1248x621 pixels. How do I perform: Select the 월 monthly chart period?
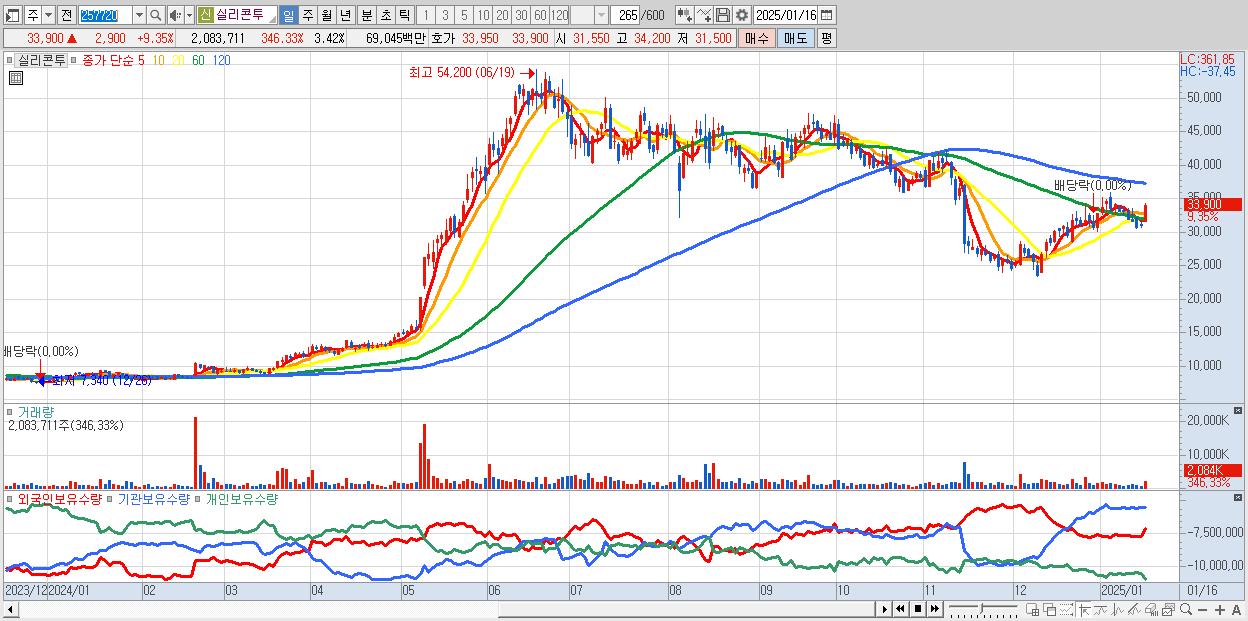327,15
